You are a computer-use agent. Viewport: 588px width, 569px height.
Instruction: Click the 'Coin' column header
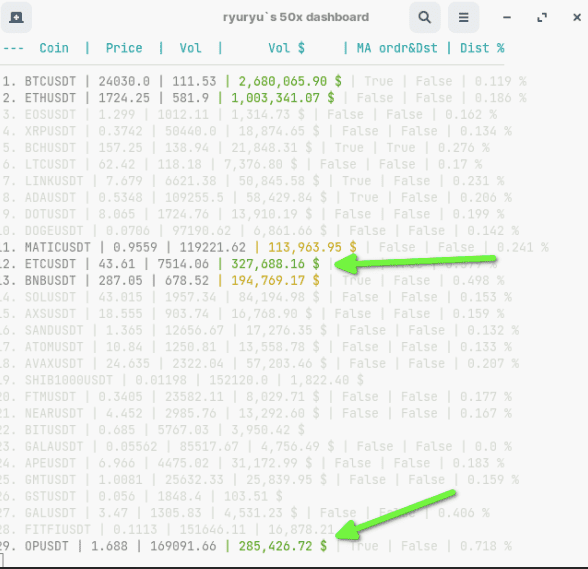[54, 48]
